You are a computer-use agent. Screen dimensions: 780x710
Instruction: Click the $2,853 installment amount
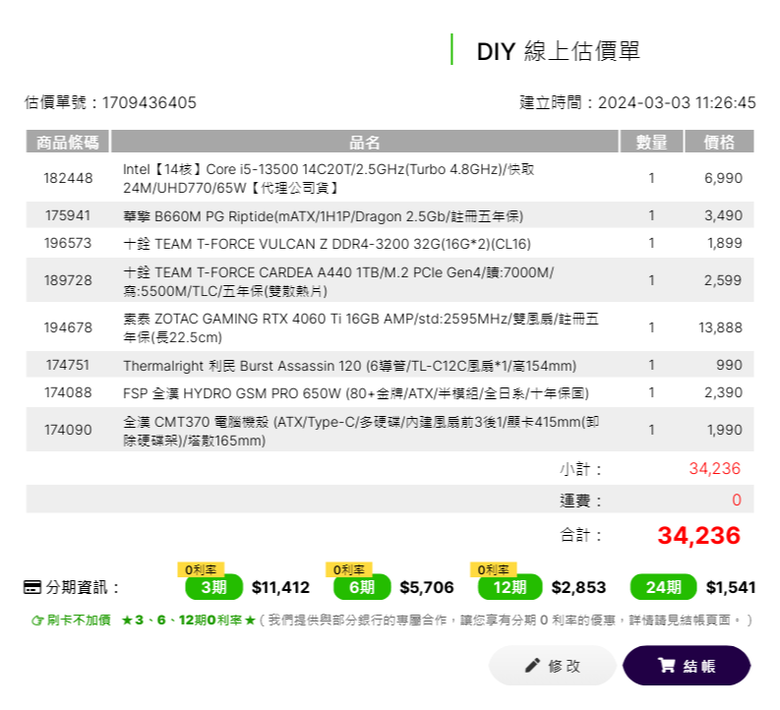579,587
